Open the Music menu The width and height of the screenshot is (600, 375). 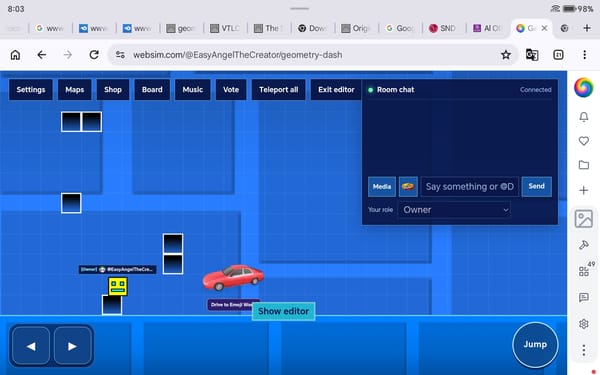pos(192,90)
